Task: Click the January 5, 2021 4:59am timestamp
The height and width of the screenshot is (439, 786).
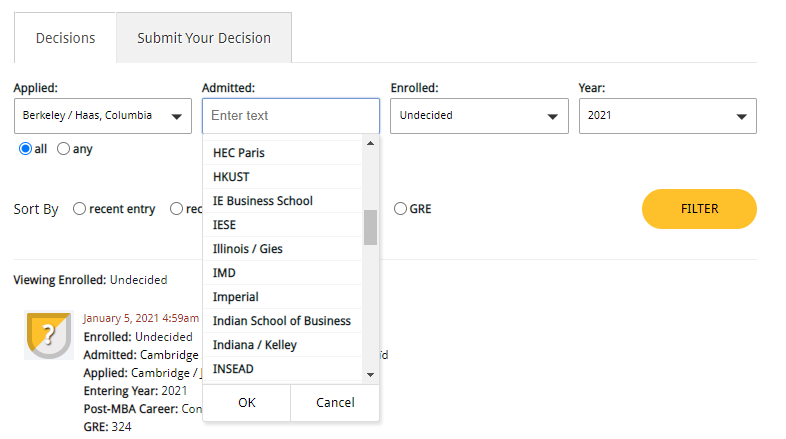Action: [x=141, y=318]
